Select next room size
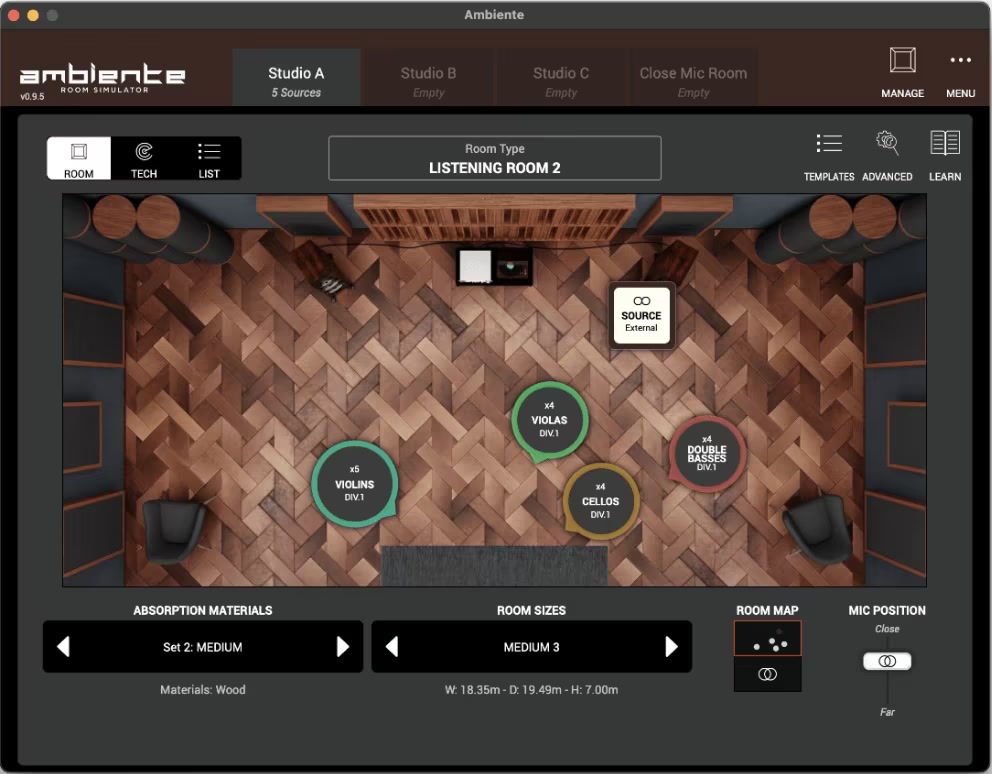The height and width of the screenshot is (774, 992). [x=671, y=647]
